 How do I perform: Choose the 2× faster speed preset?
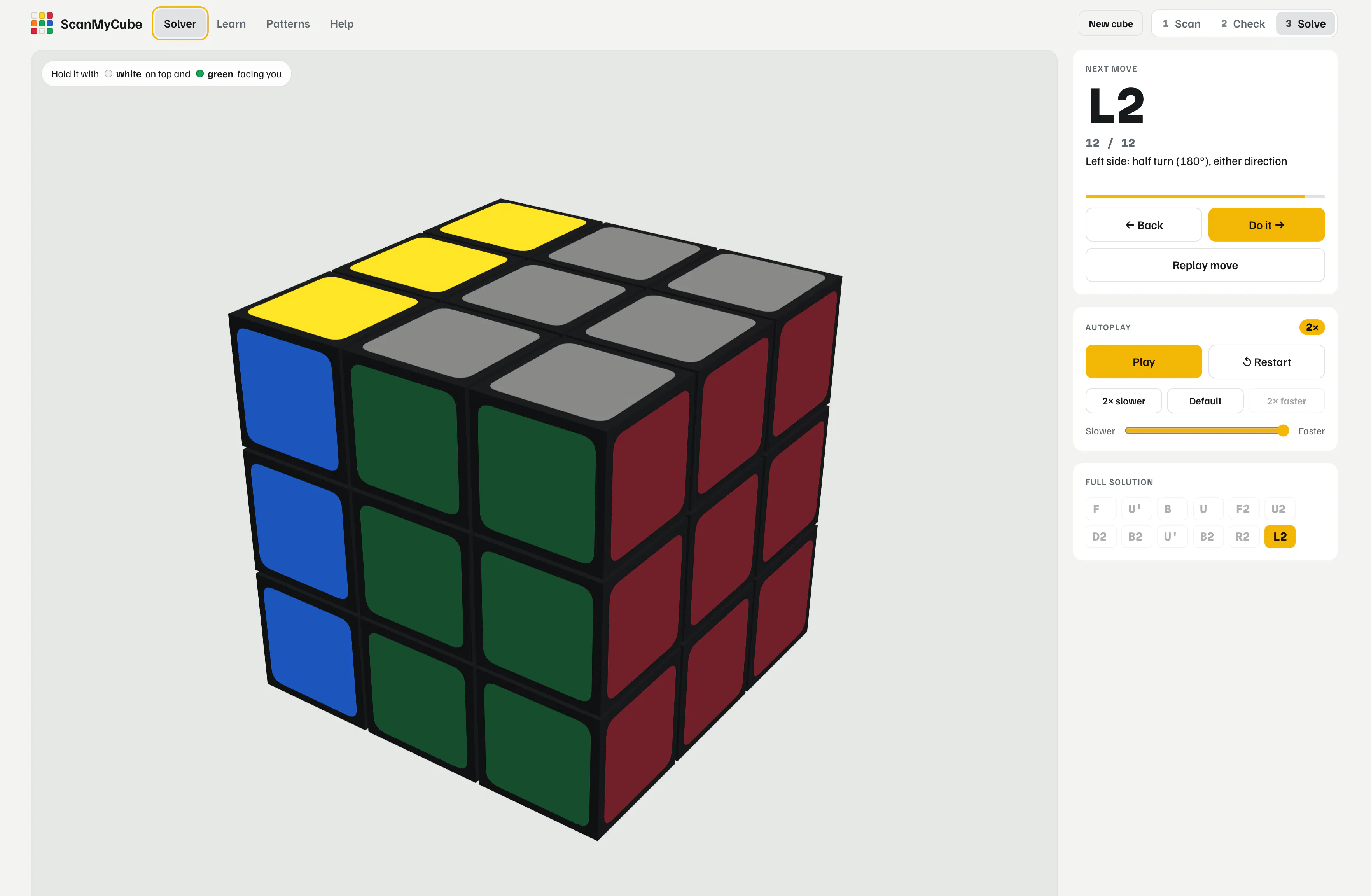coord(1286,401)
